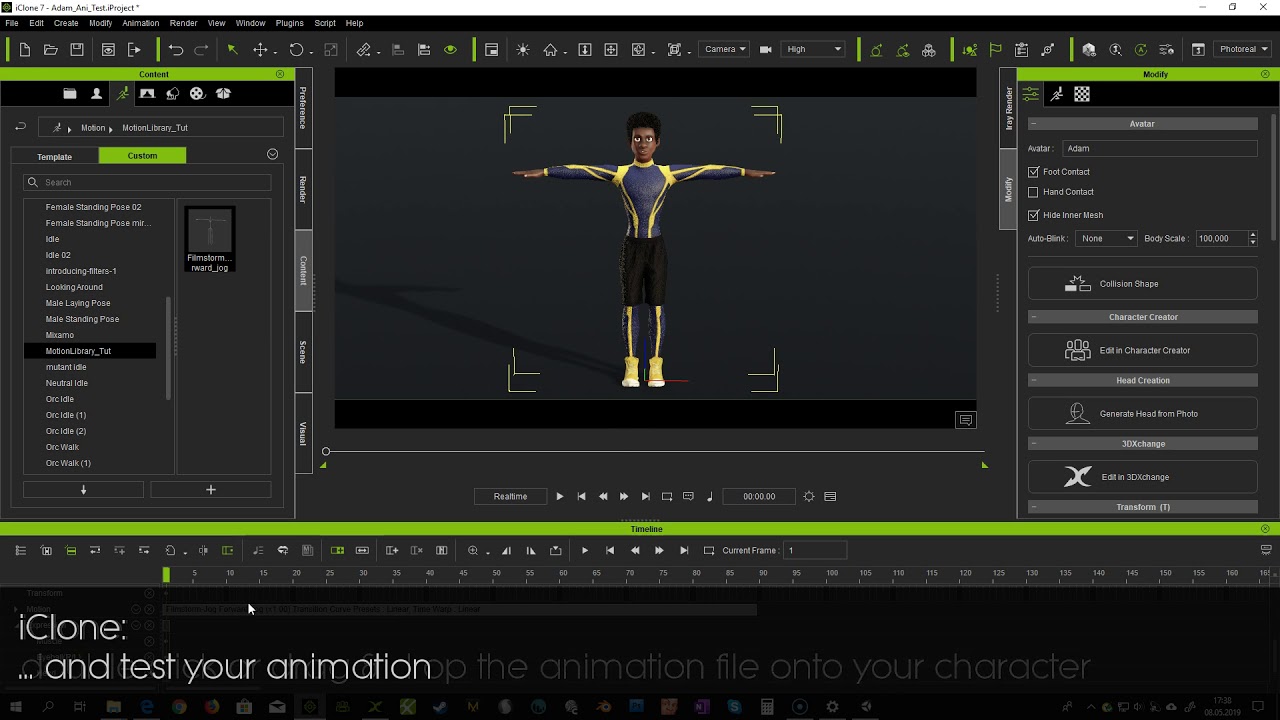Click the Undo arrow in the toolbar
The height and width of the screenshot is (720, 1280).
pyautogui.click(x=176, y=49)
